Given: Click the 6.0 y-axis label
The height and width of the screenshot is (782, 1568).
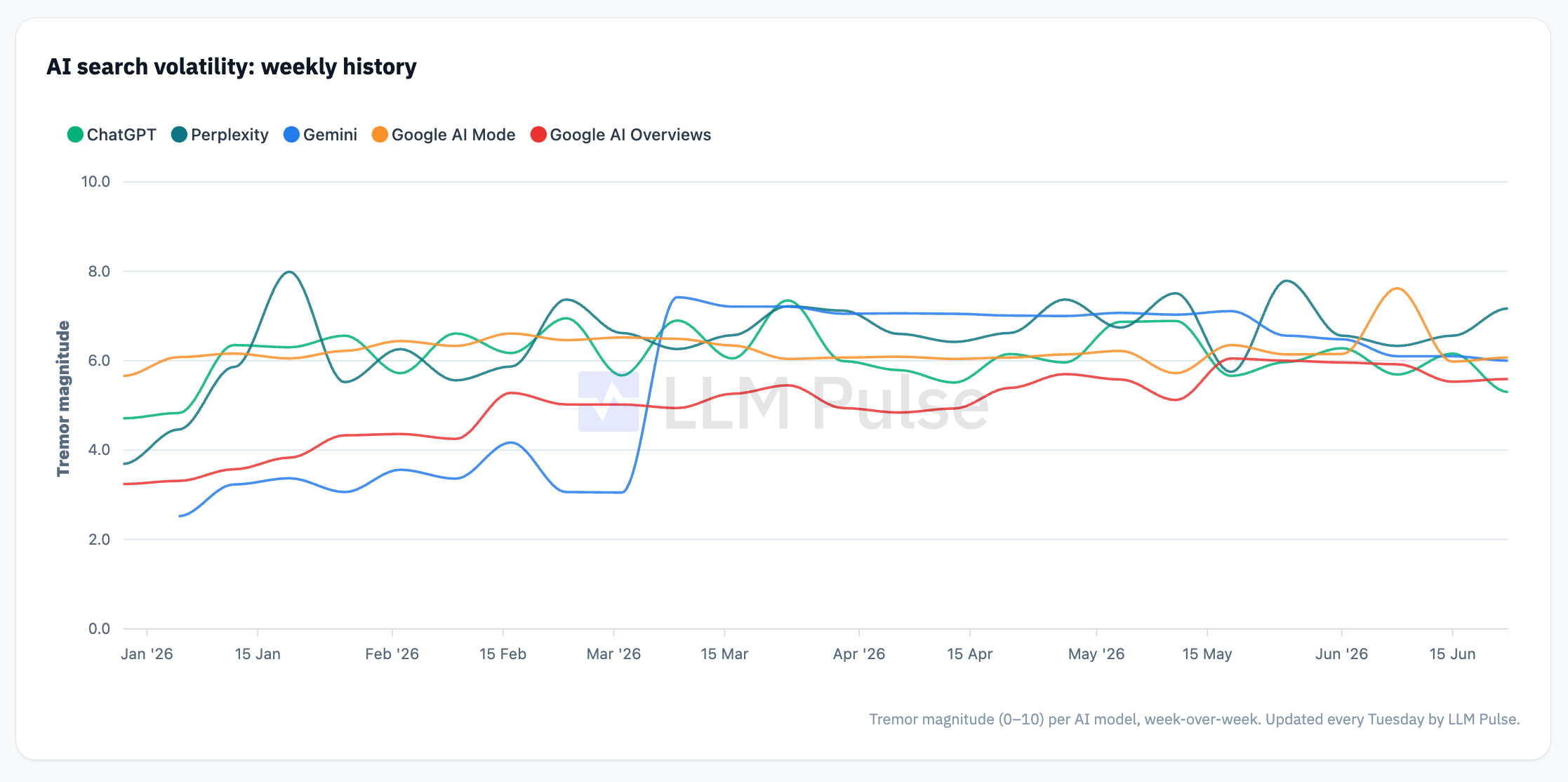Looking at the screenshot, I should coord(99,361).
